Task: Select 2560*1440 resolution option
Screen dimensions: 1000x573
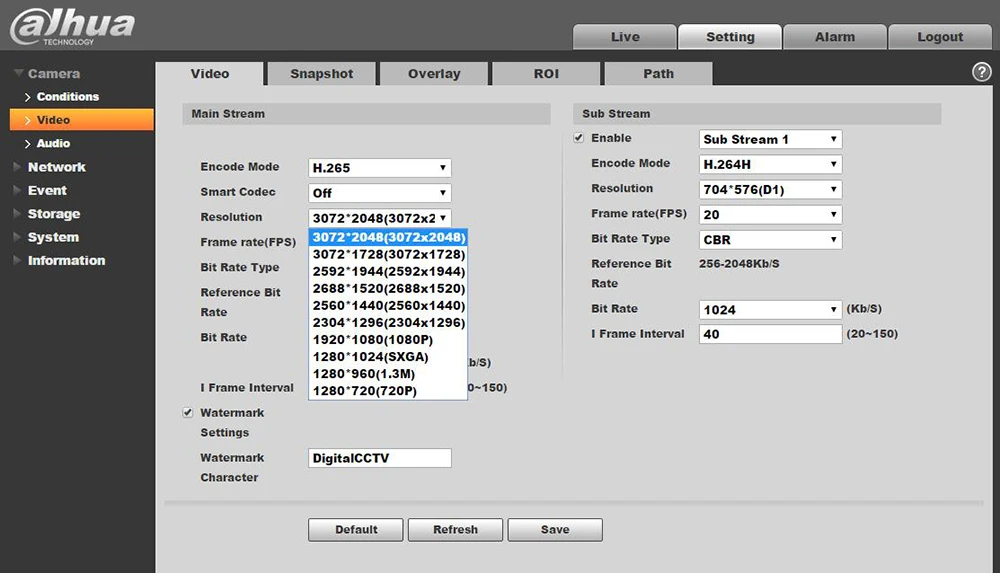Action: tap(388, 306)
